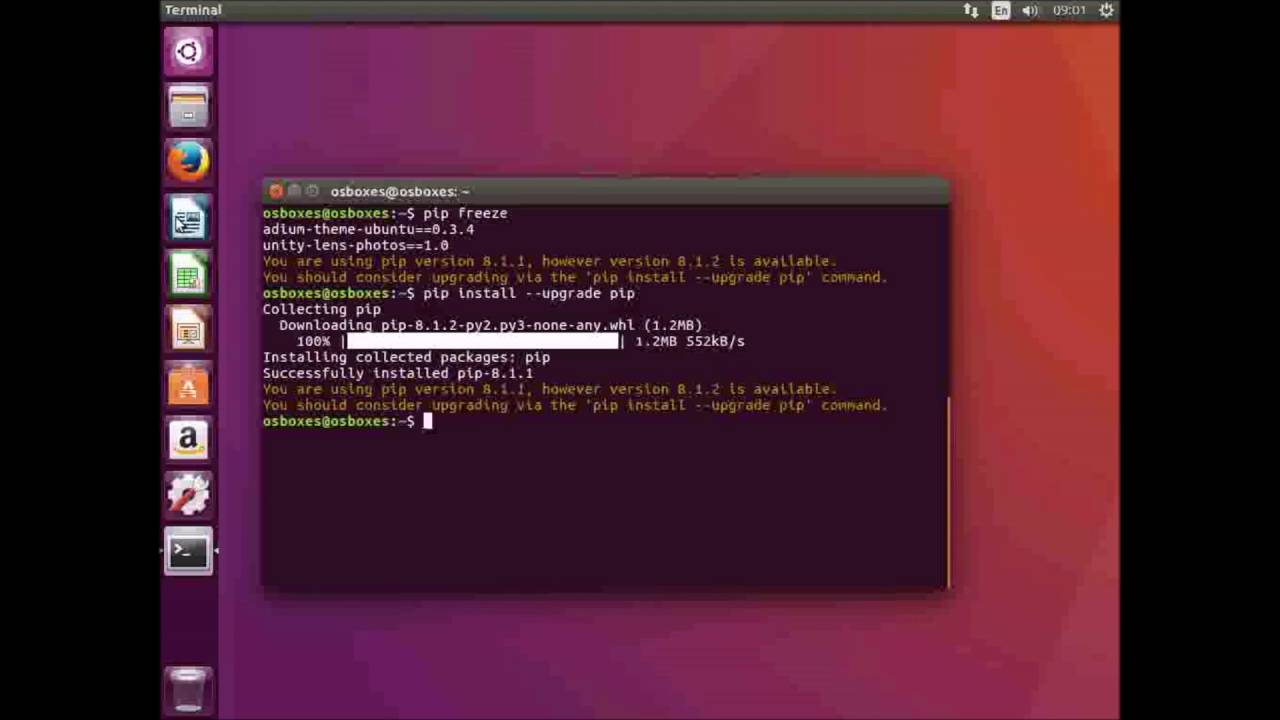Show the calendar from the 09:01 clock

point(1069,10)
